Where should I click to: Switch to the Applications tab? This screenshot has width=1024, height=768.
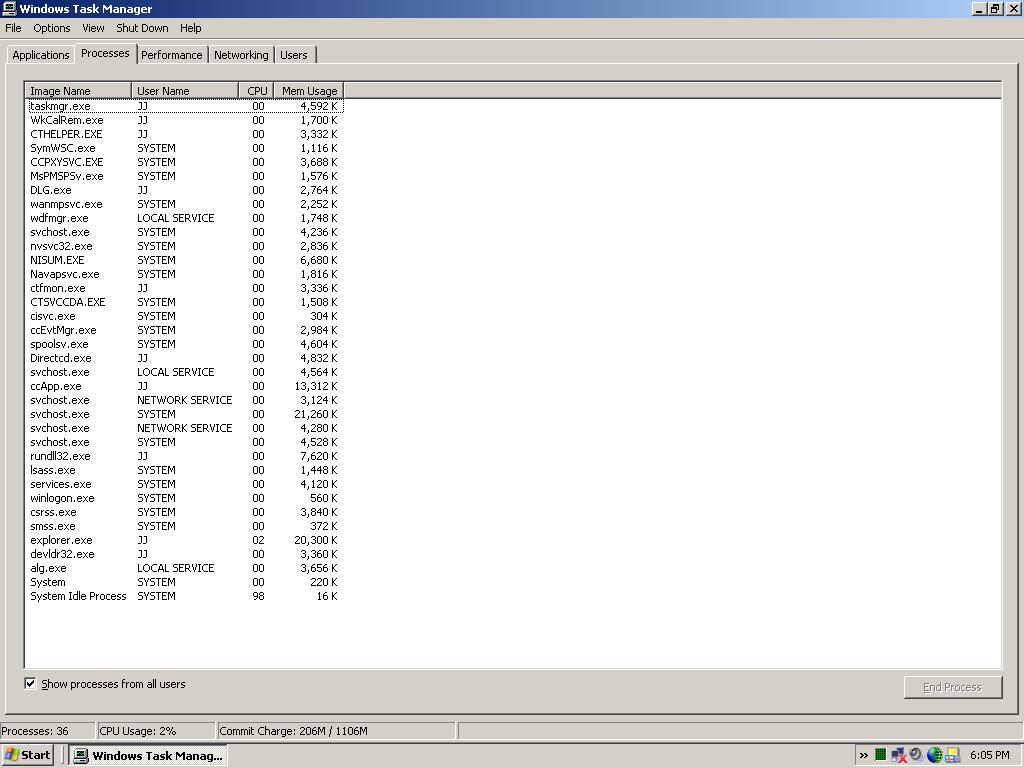pyautogui.click(x=40, y=55)
